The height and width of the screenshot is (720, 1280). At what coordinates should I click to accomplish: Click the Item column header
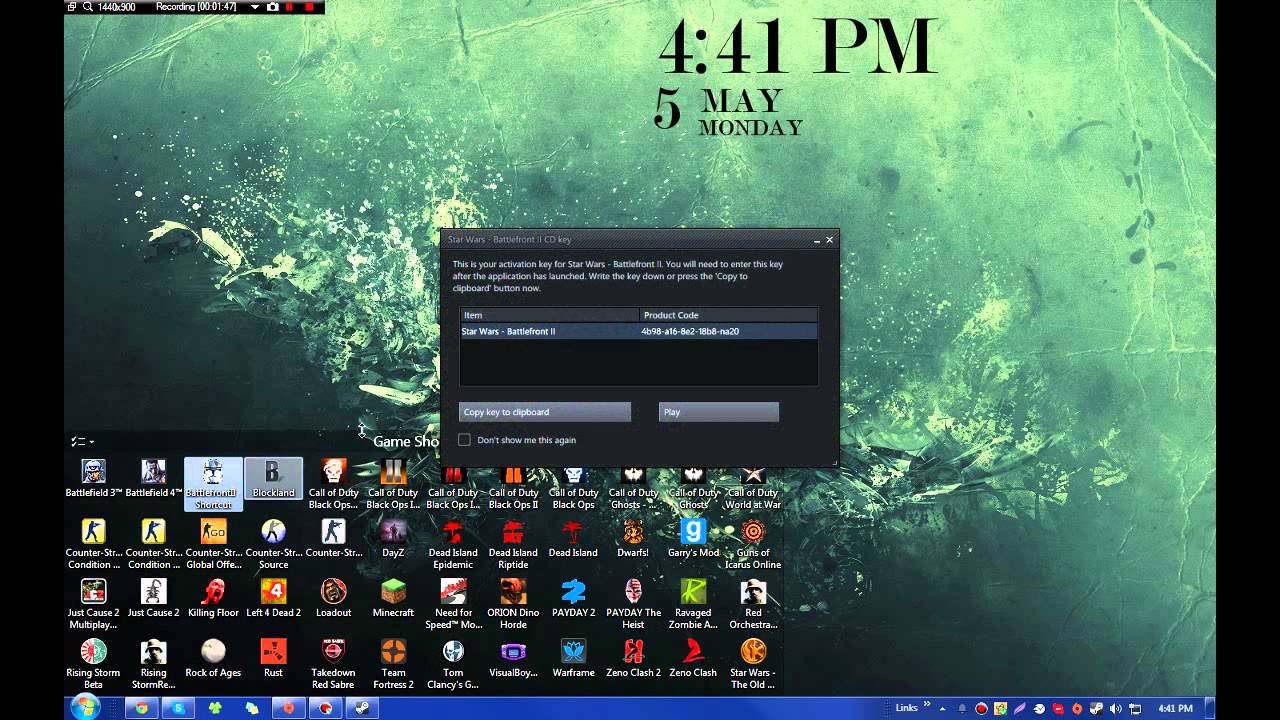click(x=549, y=315)
